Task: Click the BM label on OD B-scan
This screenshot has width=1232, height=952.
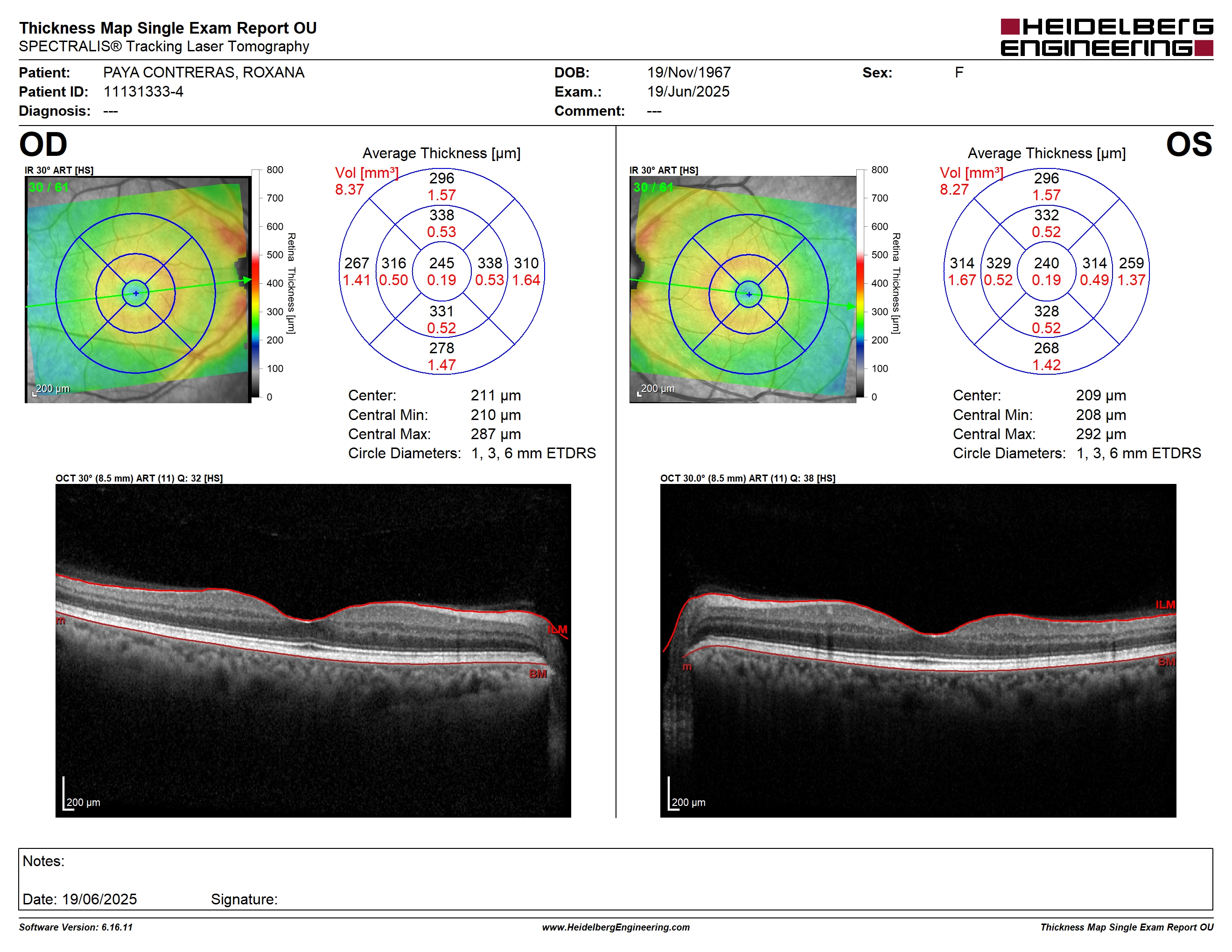Action: click(538, 673)
